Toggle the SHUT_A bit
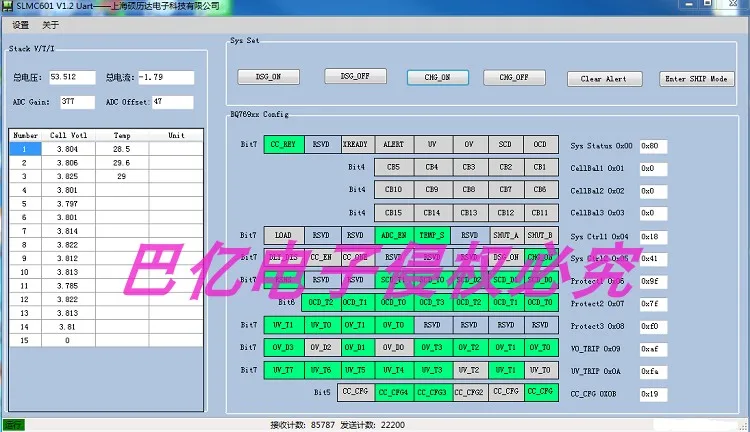This screenshot has height=432, width=750. [506, 235]
